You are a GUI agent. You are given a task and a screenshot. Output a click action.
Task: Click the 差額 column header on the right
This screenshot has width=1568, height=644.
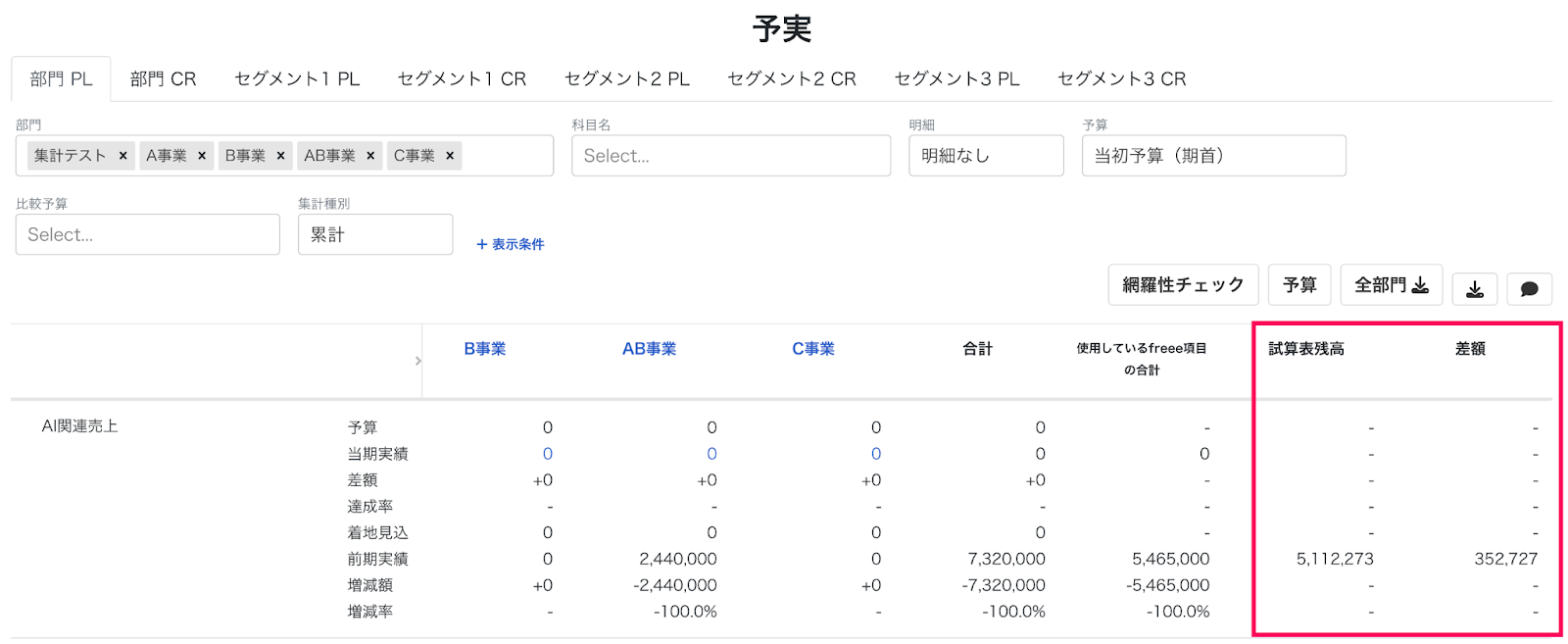tap(1470, 349)
